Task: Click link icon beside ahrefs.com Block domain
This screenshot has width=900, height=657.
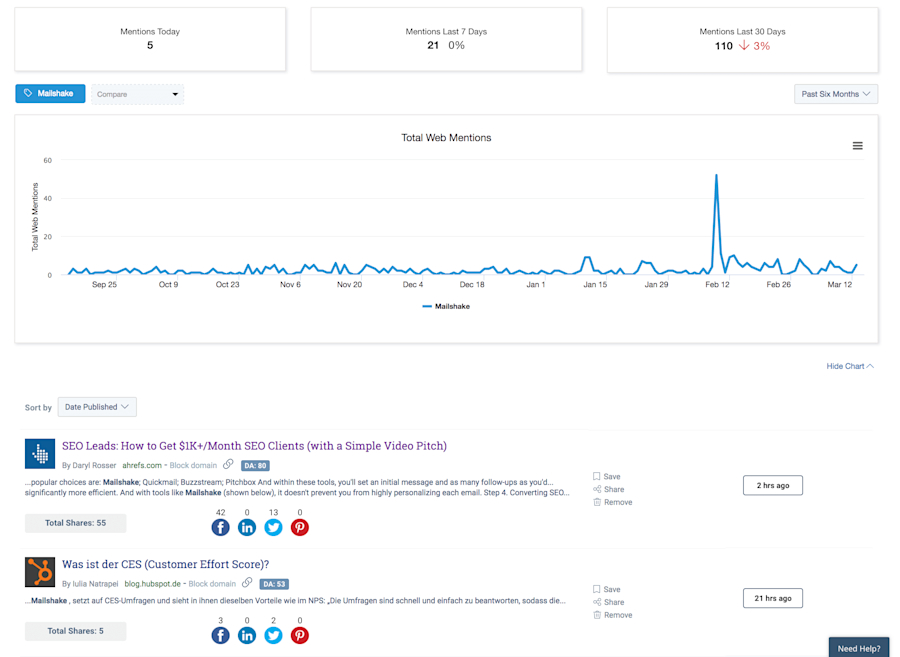Action: click(228, 464)
